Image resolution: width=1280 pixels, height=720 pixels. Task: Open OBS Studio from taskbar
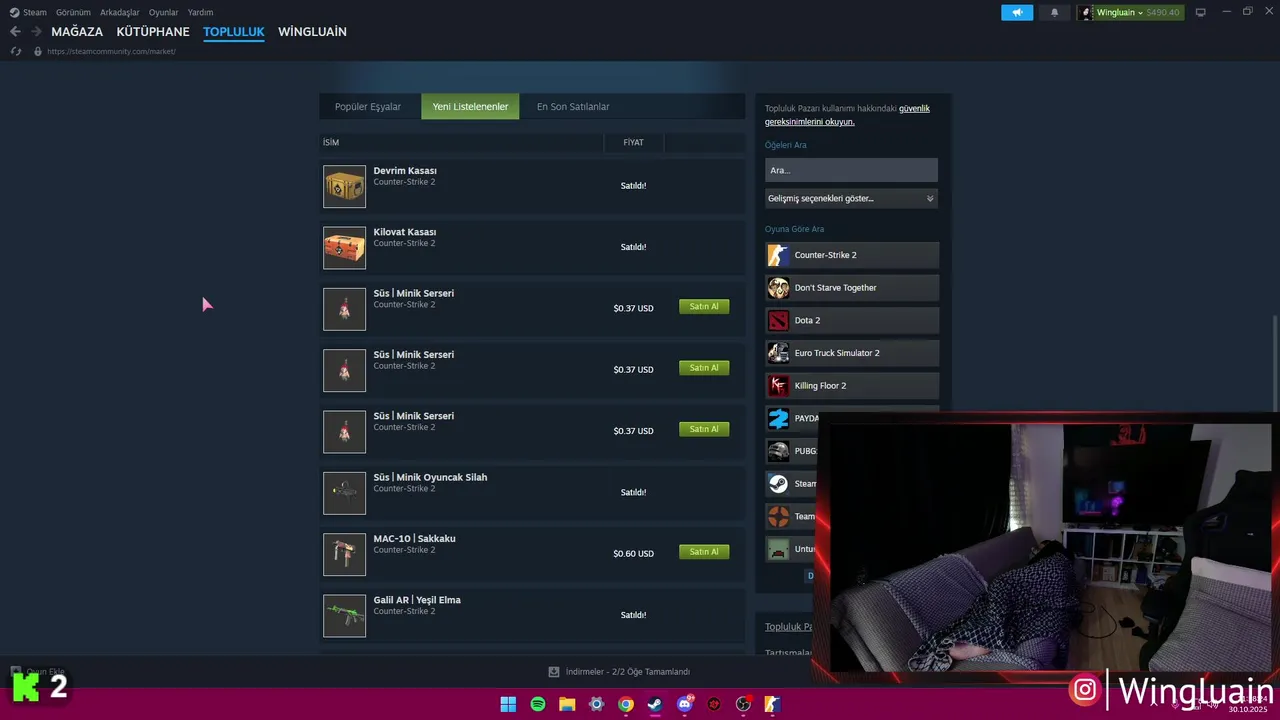[x=743, y=704]
